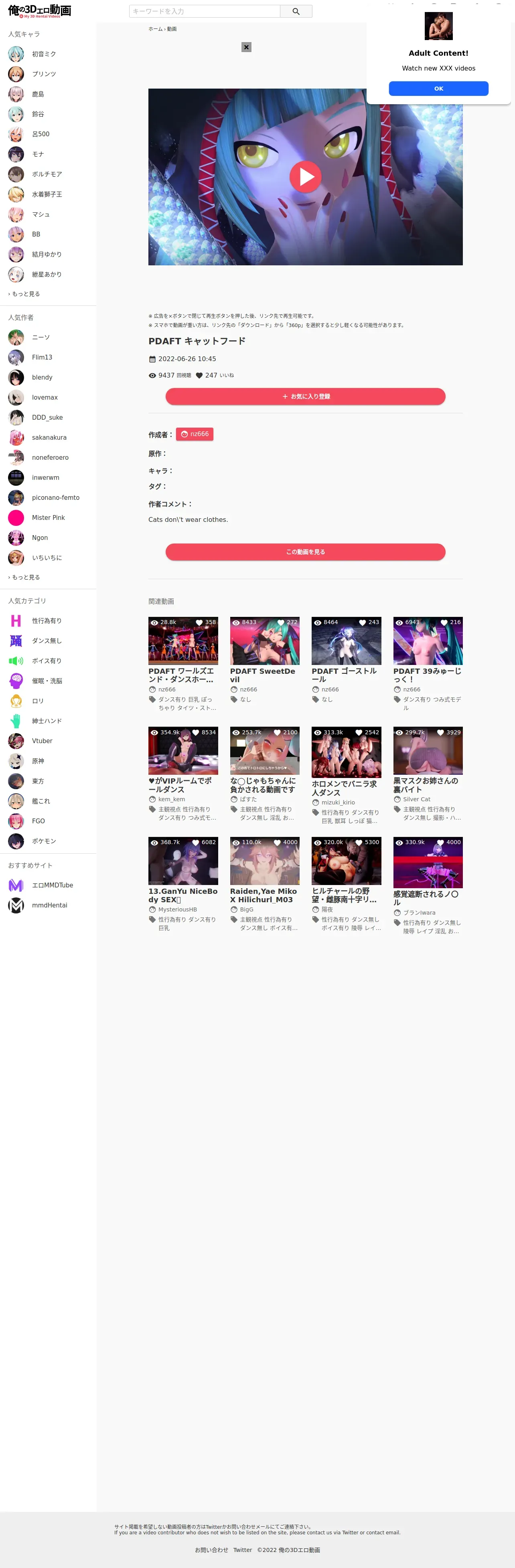Screen dimensions: 515x1568
Task: Select the モナ character avatar
Action: tap(16, 155)
